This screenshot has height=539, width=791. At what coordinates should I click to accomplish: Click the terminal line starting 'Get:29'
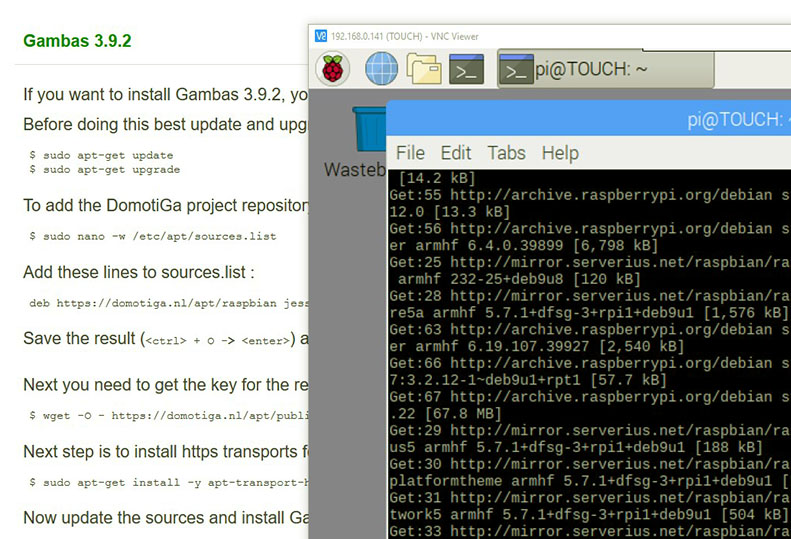pos(590,430)
